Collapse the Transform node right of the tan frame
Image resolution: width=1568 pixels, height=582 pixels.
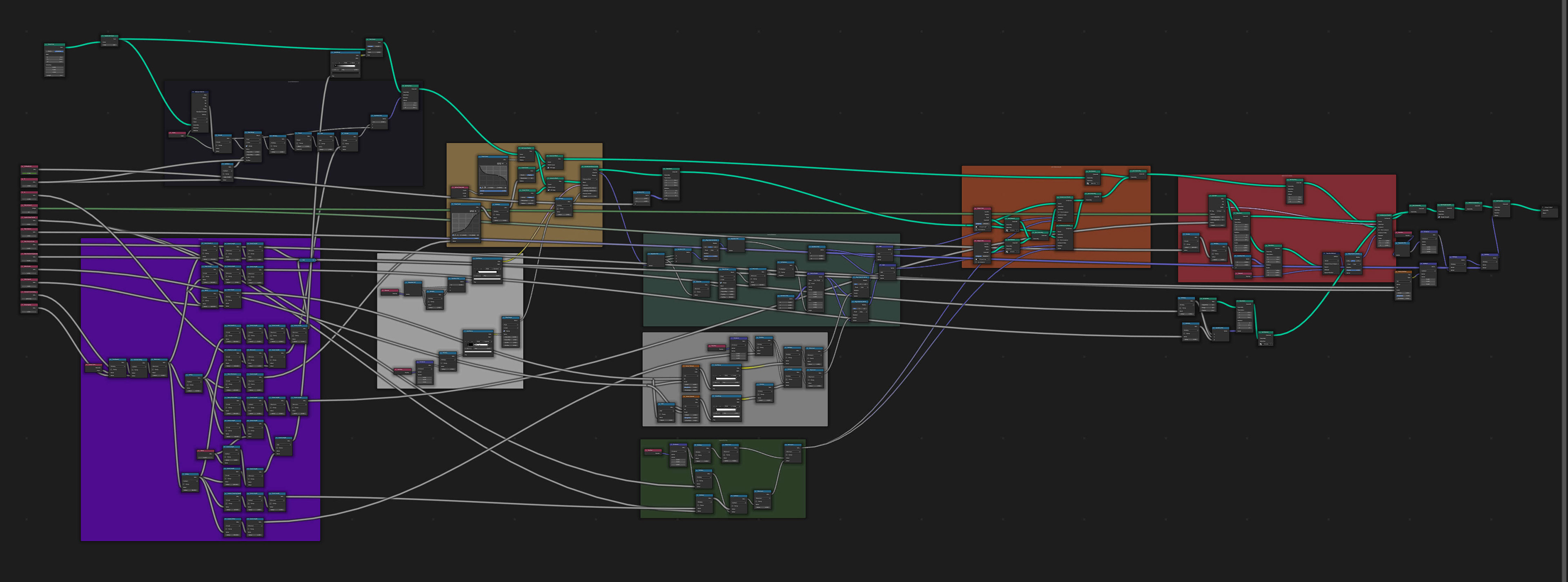664,169
